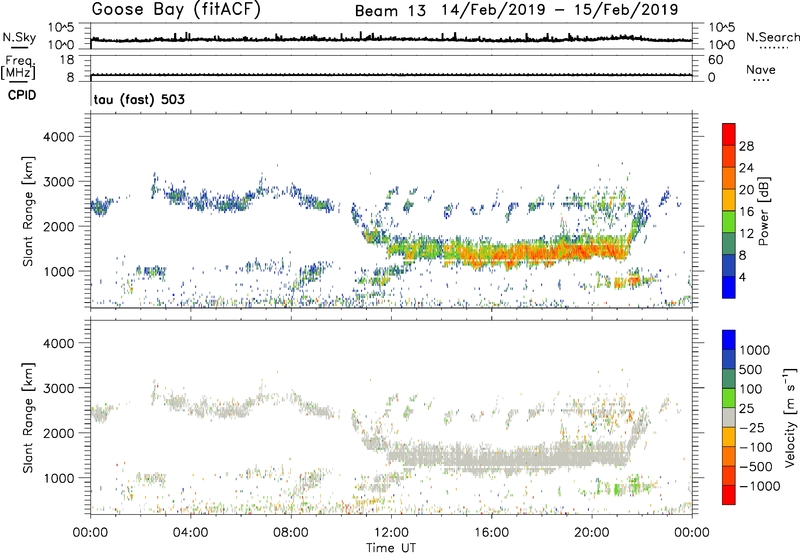This screenshot has height=554, width=800.
Task: Click the frequency trace in the Freq panel
Action: 391,75
